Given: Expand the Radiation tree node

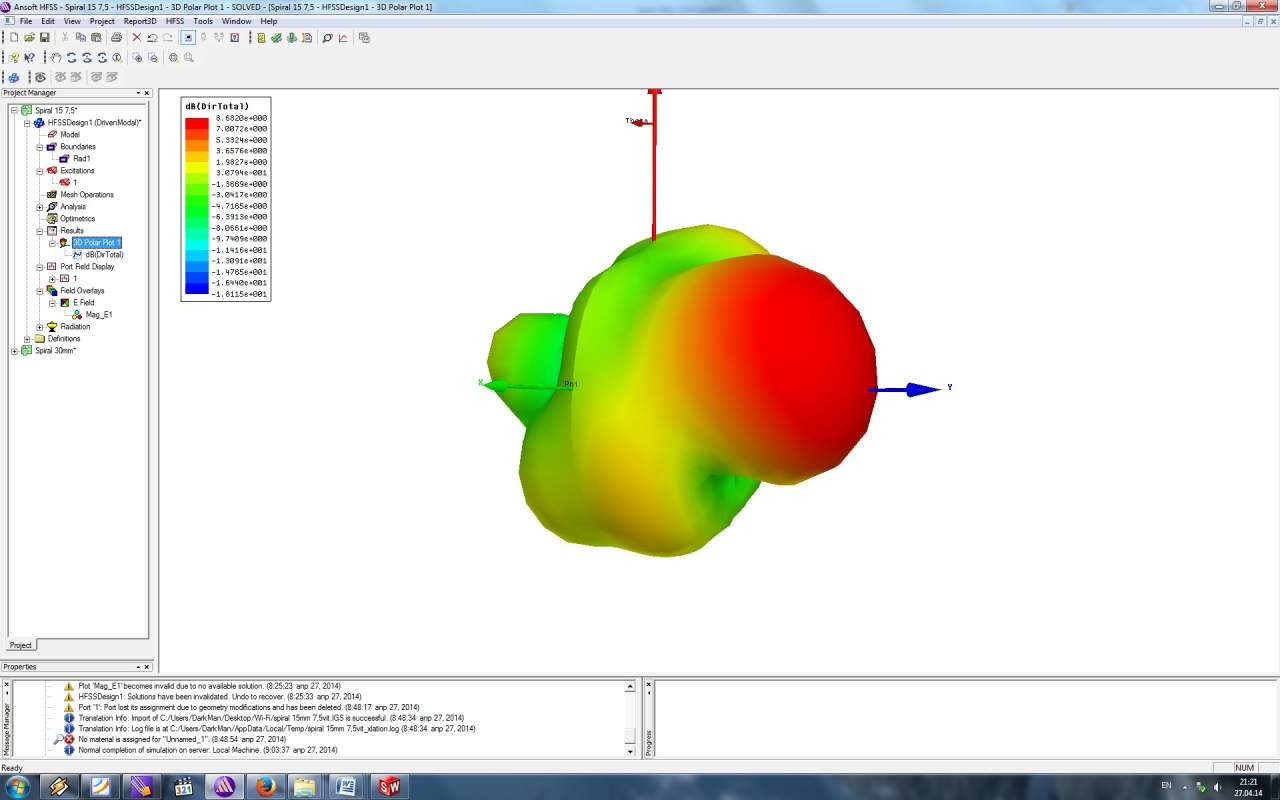Looking at the screenshot, I should 40,327.
